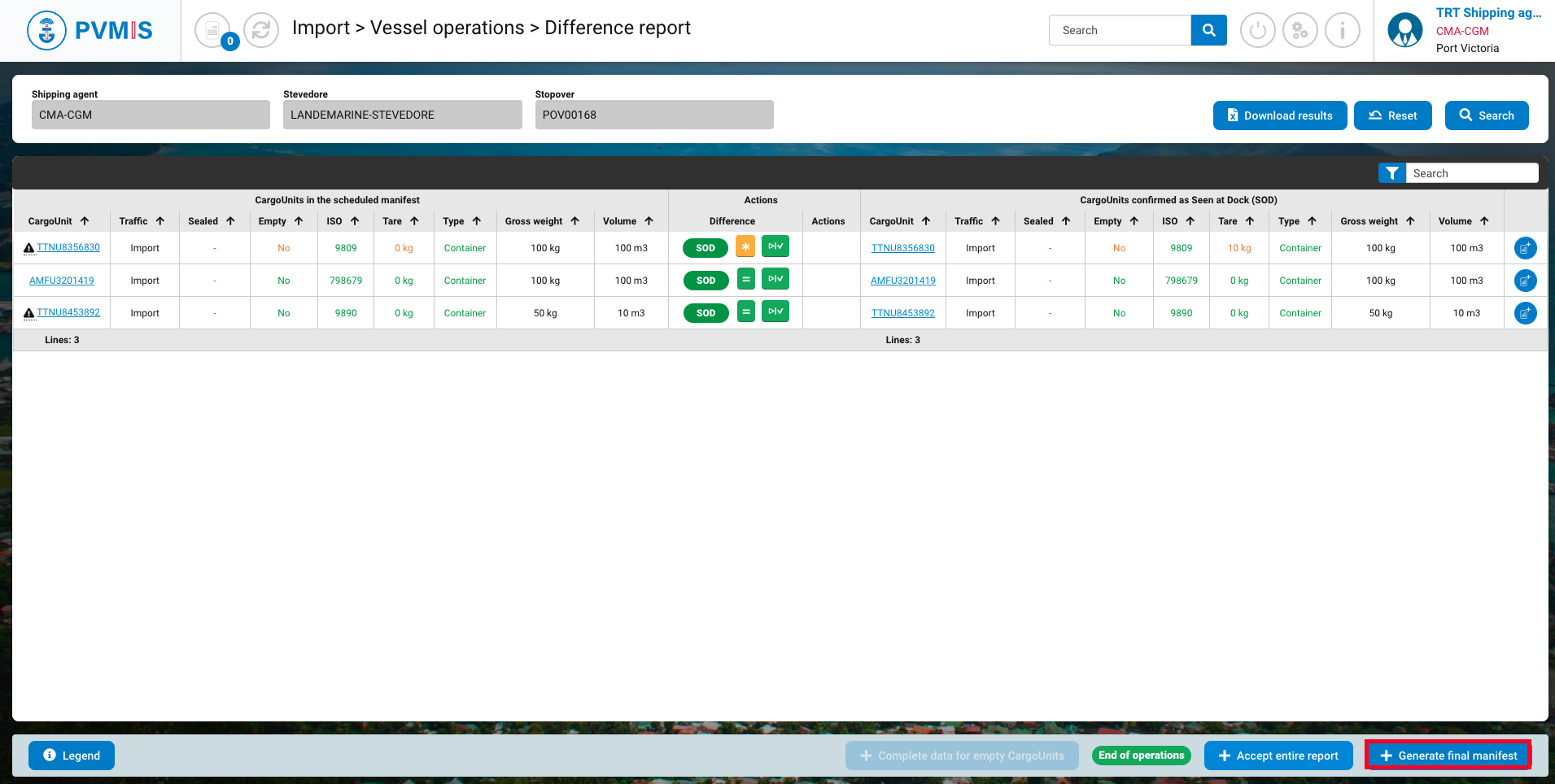Viewport: 1555px width, 784px height.
Task: Open the settings gears icon
Action: pos(1299,31)
